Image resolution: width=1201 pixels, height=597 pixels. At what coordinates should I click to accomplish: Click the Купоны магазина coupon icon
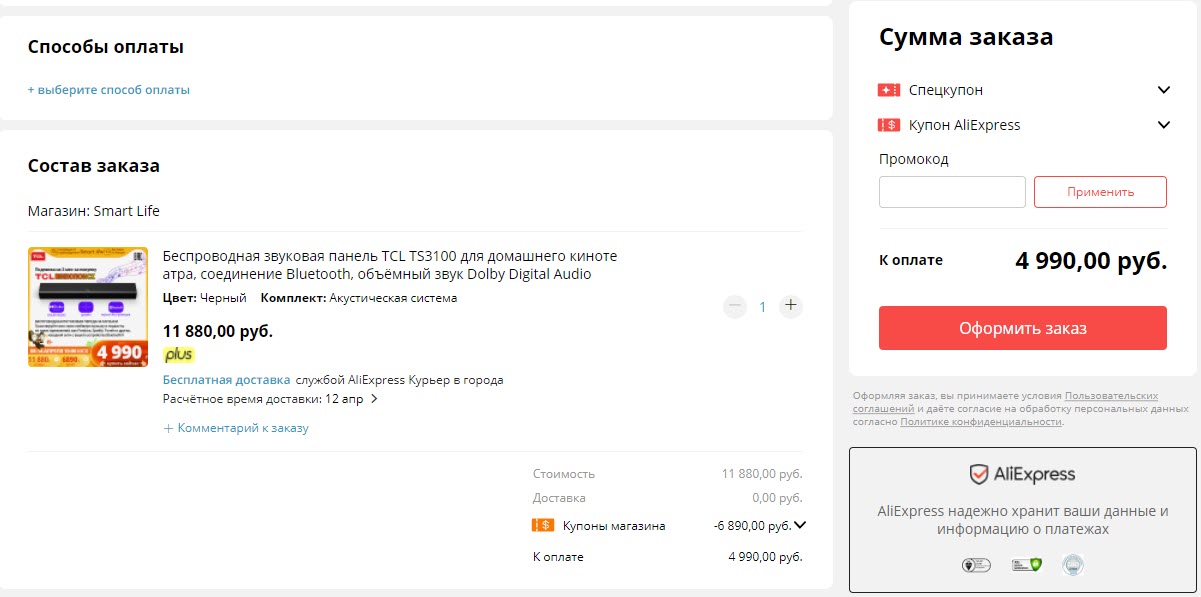tap(542, 523)
